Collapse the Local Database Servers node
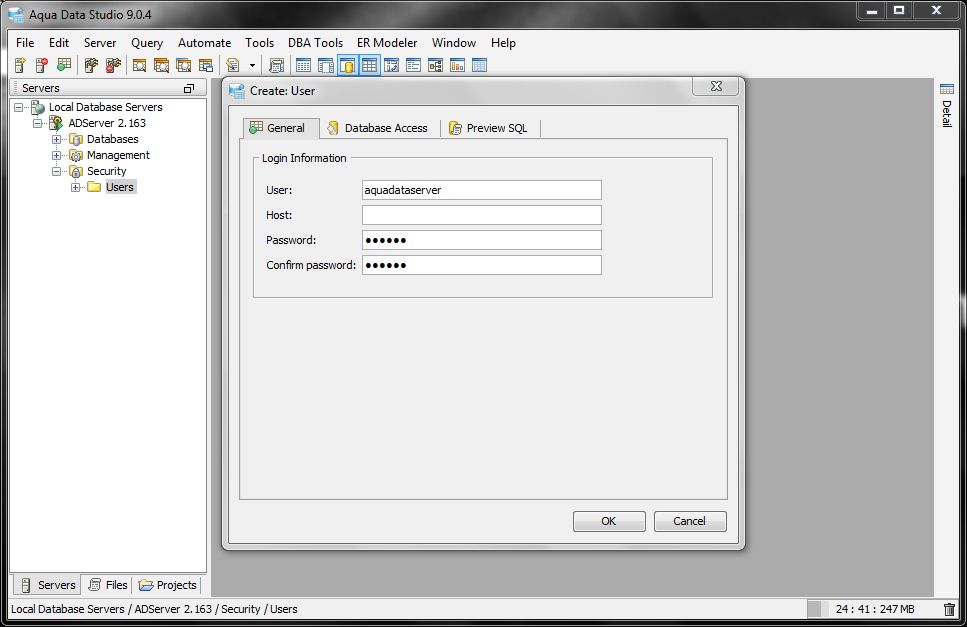The image size is (967, 627). point(19,107)
